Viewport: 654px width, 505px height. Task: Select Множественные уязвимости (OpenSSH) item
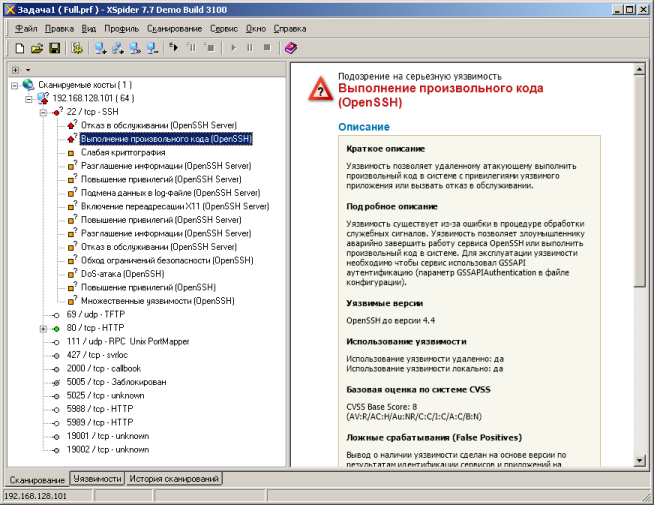click(x=158, y=301)
